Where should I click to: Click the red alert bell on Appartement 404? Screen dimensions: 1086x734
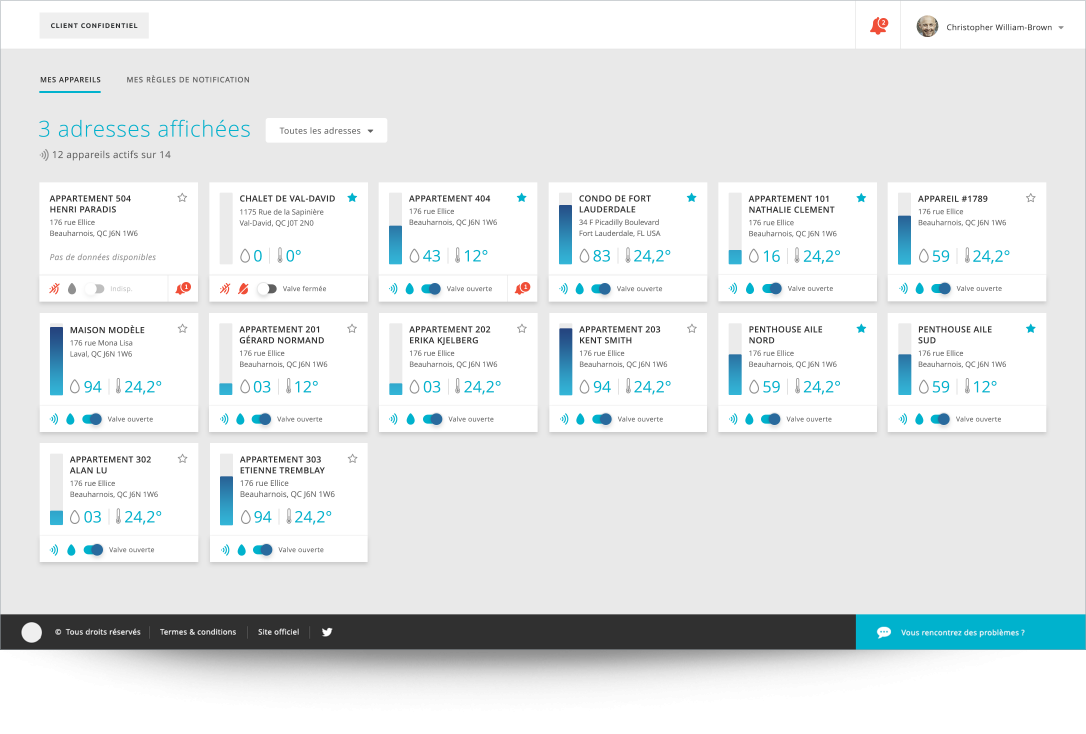point(522,288)
